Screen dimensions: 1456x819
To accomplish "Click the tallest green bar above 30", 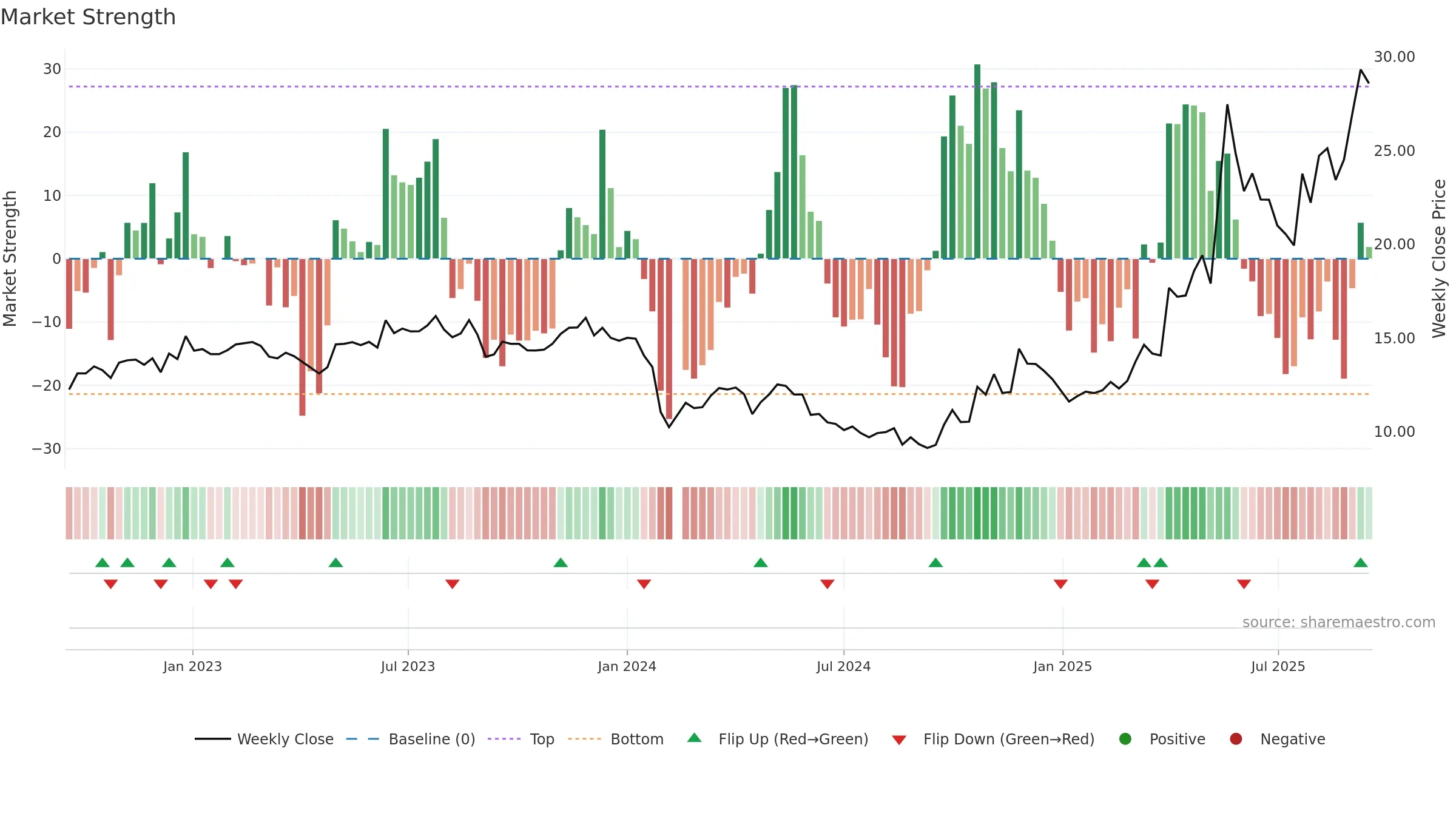I will pyautogui.click(x=977, y=161).
